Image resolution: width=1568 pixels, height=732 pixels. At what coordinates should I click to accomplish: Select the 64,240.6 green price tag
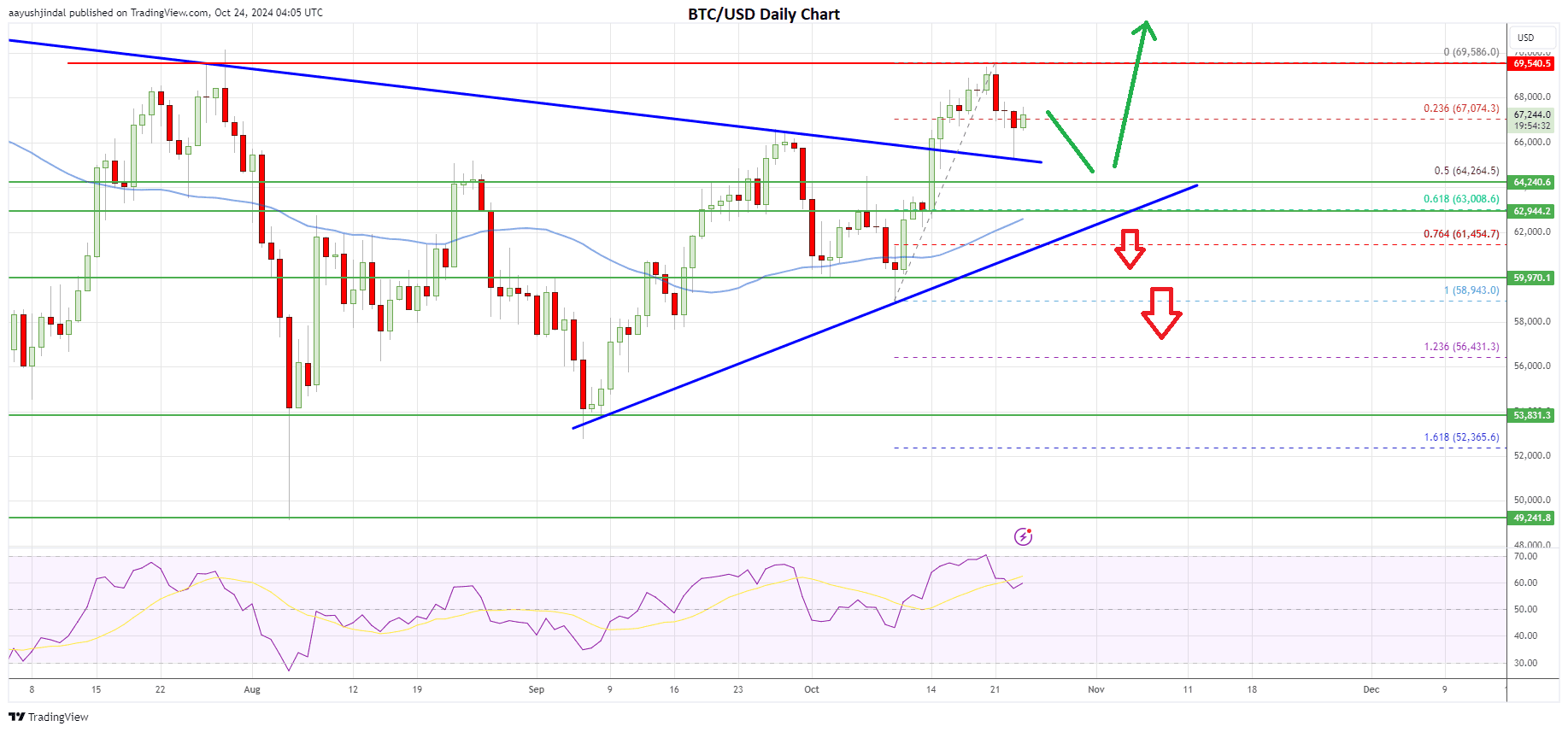[1532, 182]
